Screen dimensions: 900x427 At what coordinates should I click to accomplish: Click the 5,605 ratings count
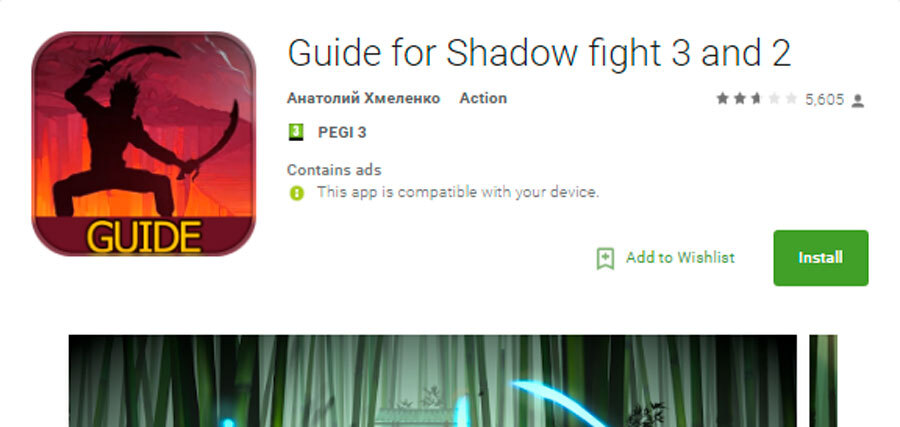(825, 100)
